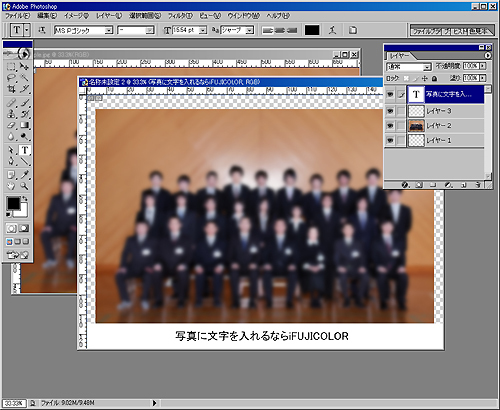The height and width of the screenshot is (410, 500).
Task: Select the Zoom tool
Action: (x=24, y=186)
